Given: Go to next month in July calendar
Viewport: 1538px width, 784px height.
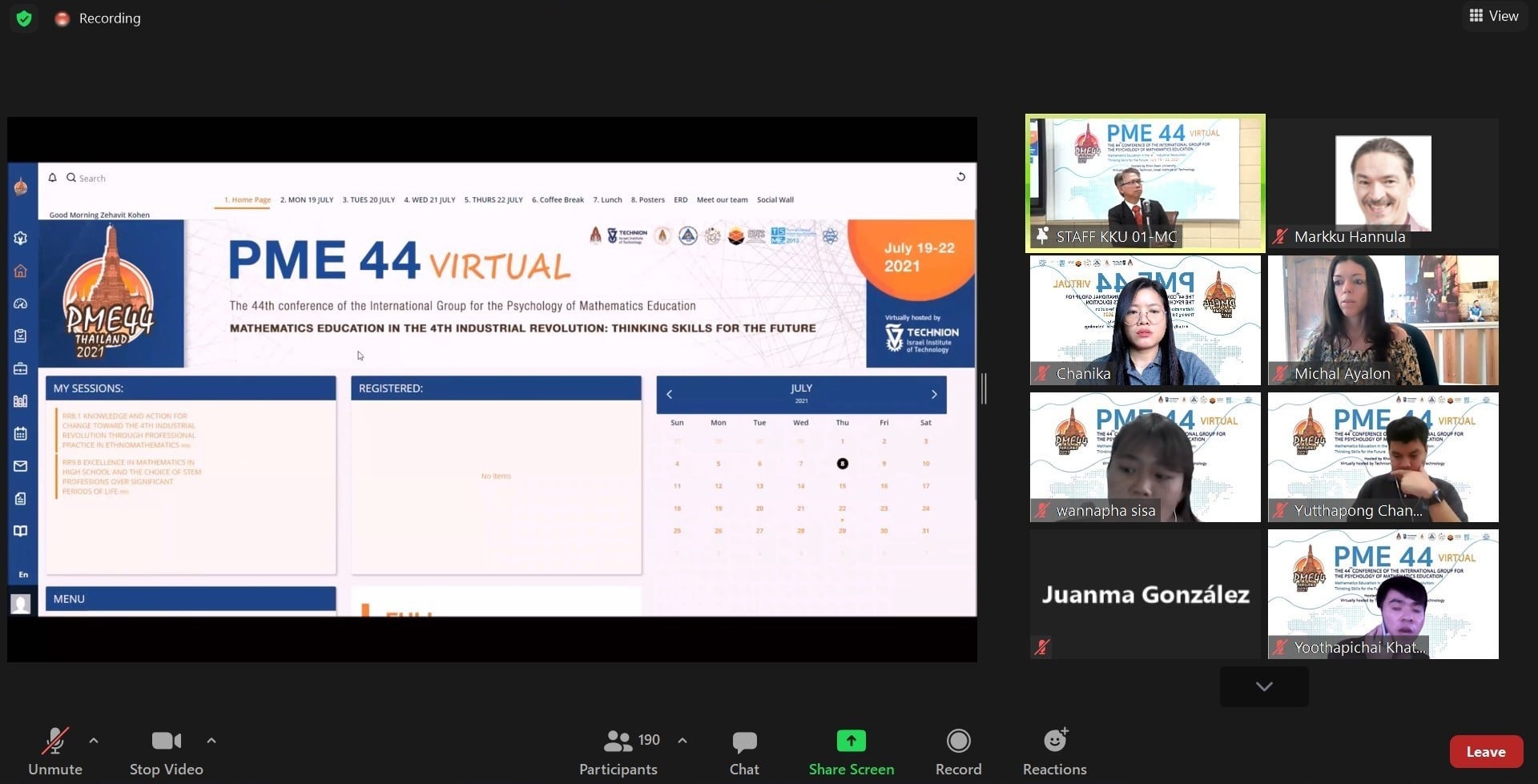Looking at the screenshot, I should (934, 394).
